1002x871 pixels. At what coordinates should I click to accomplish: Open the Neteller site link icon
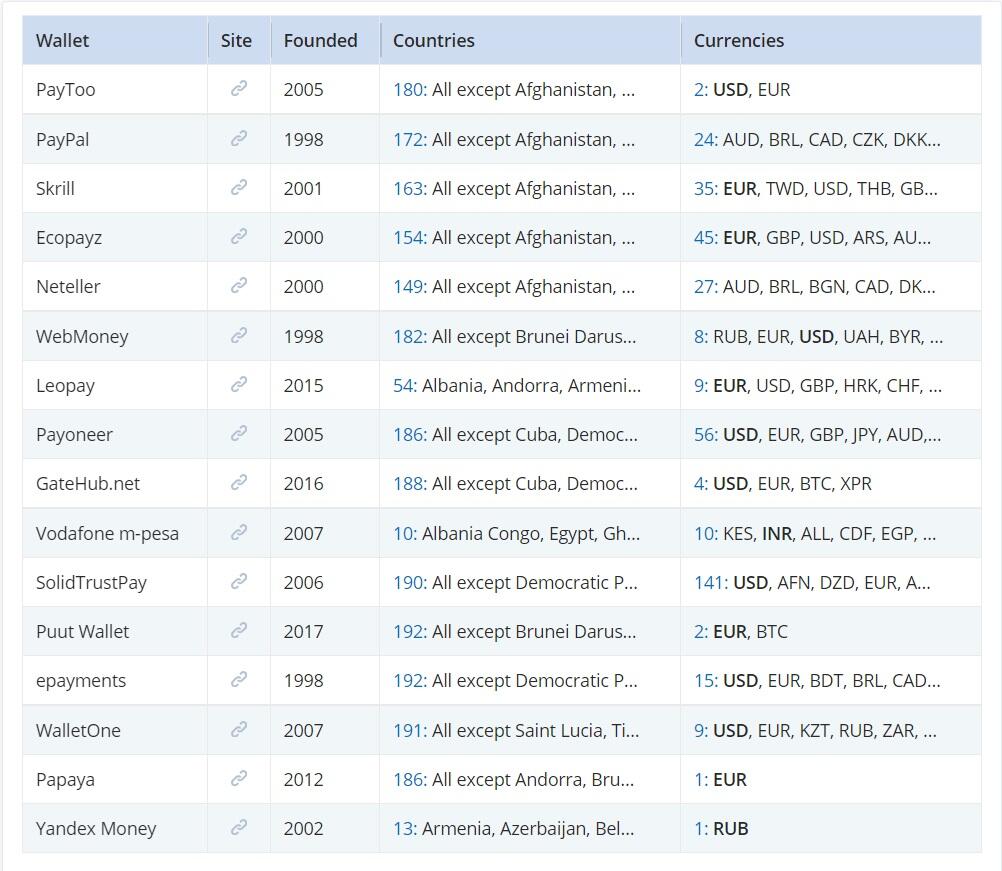(x=239, y=285)
